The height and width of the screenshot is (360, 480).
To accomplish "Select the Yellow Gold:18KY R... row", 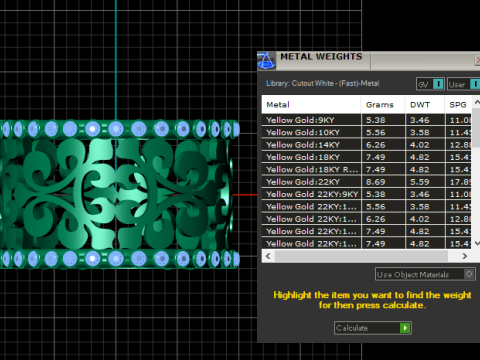I will 366,169.
